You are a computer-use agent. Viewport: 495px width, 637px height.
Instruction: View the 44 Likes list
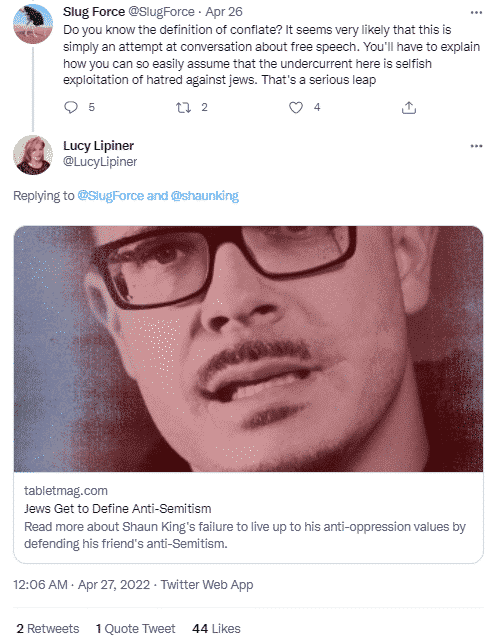click(216, 628)
